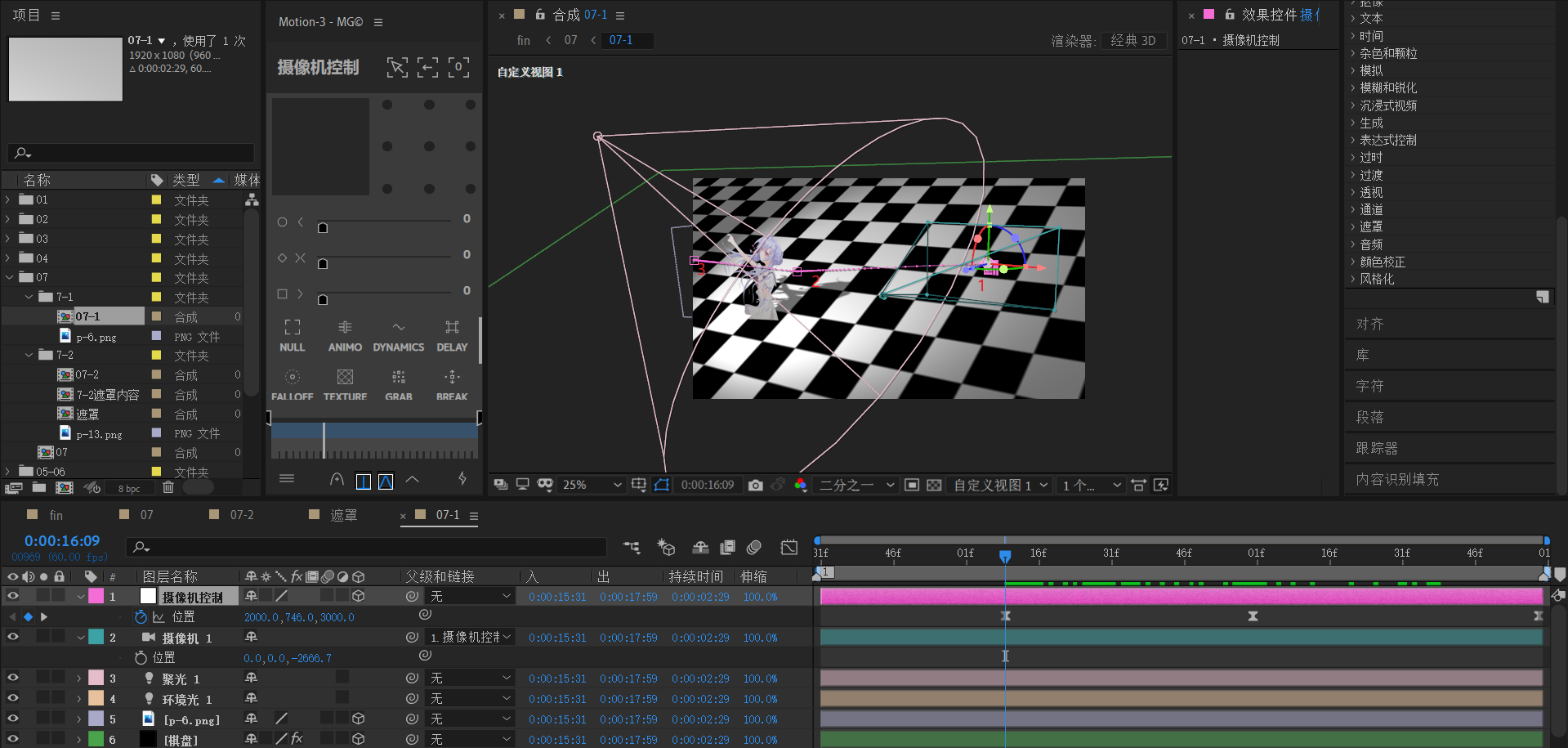The width and height of the screenshot is (1568, 748).
Task: Click the DELAY tool icon
Action: point(452,327)
